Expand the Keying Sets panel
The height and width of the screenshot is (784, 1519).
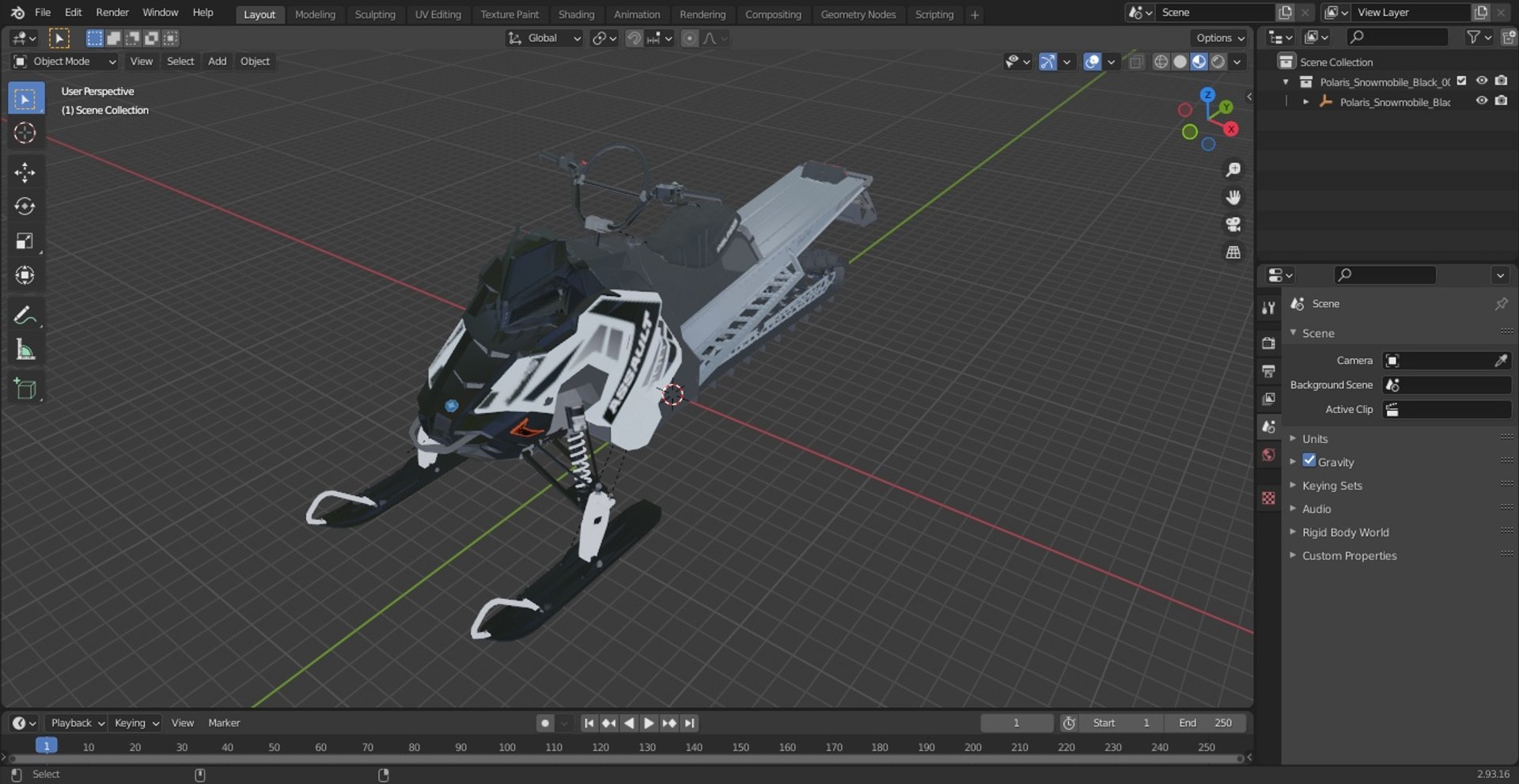tap(1332, 486)
